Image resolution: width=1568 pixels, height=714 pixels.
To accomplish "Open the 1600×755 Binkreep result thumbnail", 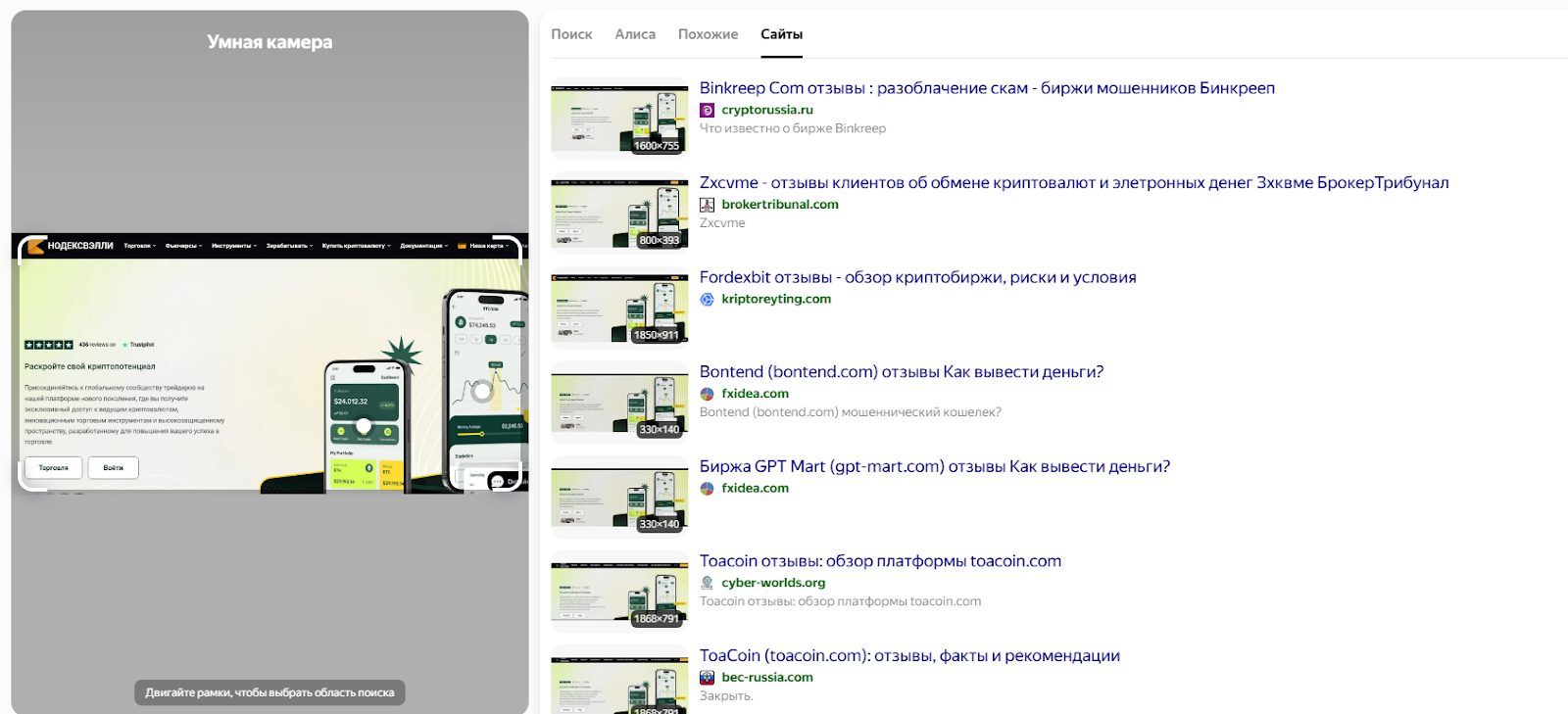I will click(619, 119).
